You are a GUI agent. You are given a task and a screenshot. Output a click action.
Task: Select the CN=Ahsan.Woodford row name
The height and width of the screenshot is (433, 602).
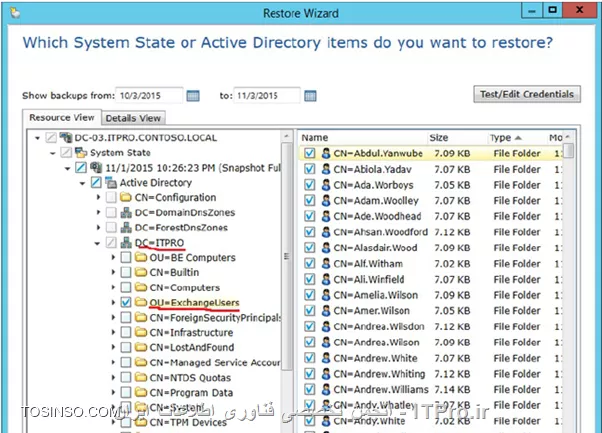(380, 232)
